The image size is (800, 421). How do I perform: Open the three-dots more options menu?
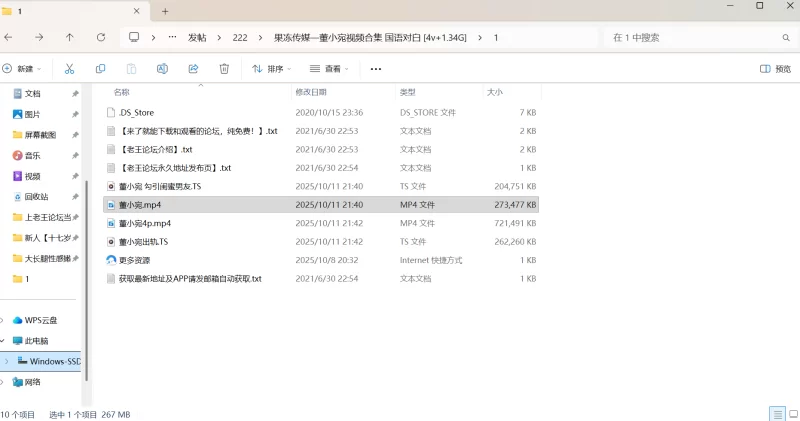click(x=376, y=69)
